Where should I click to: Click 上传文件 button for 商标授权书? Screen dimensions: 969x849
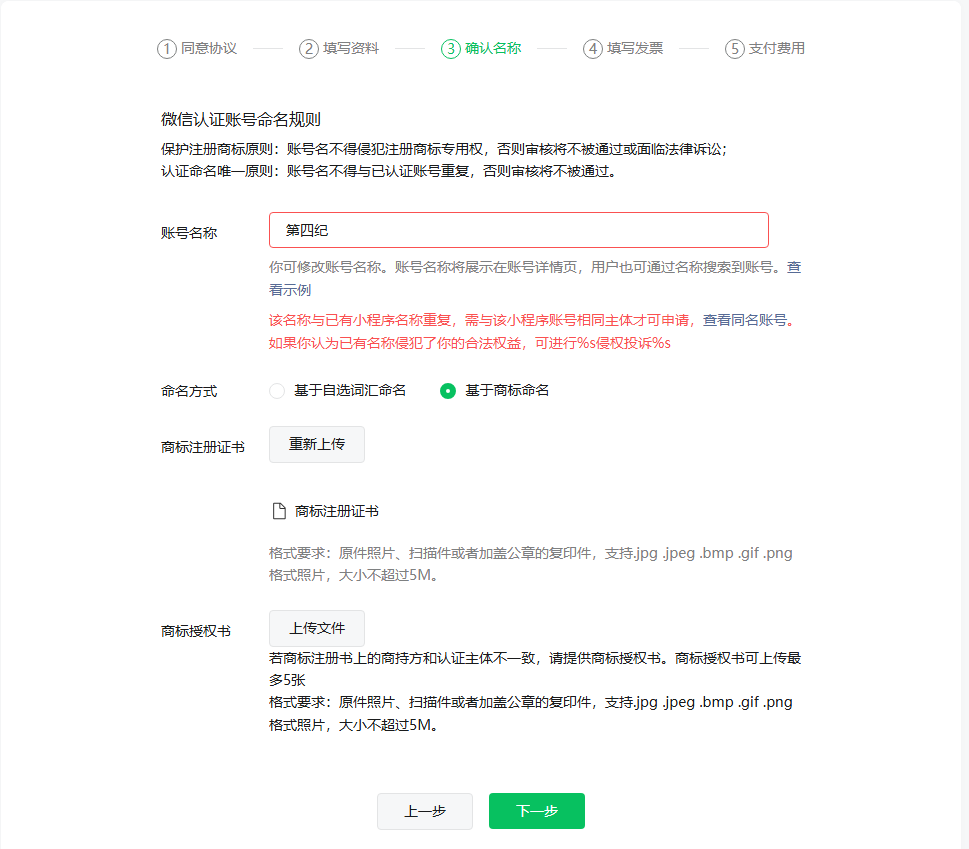pos(316,628)
